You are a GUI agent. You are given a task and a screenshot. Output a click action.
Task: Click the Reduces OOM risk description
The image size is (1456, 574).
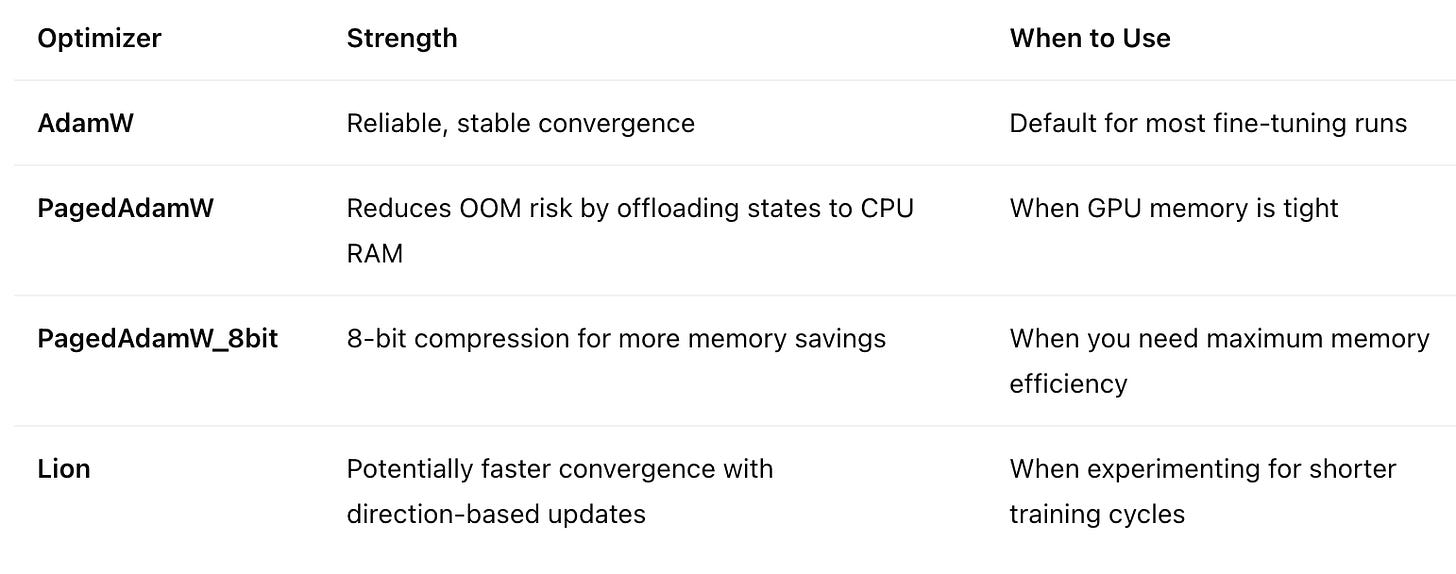click(630, 231)
